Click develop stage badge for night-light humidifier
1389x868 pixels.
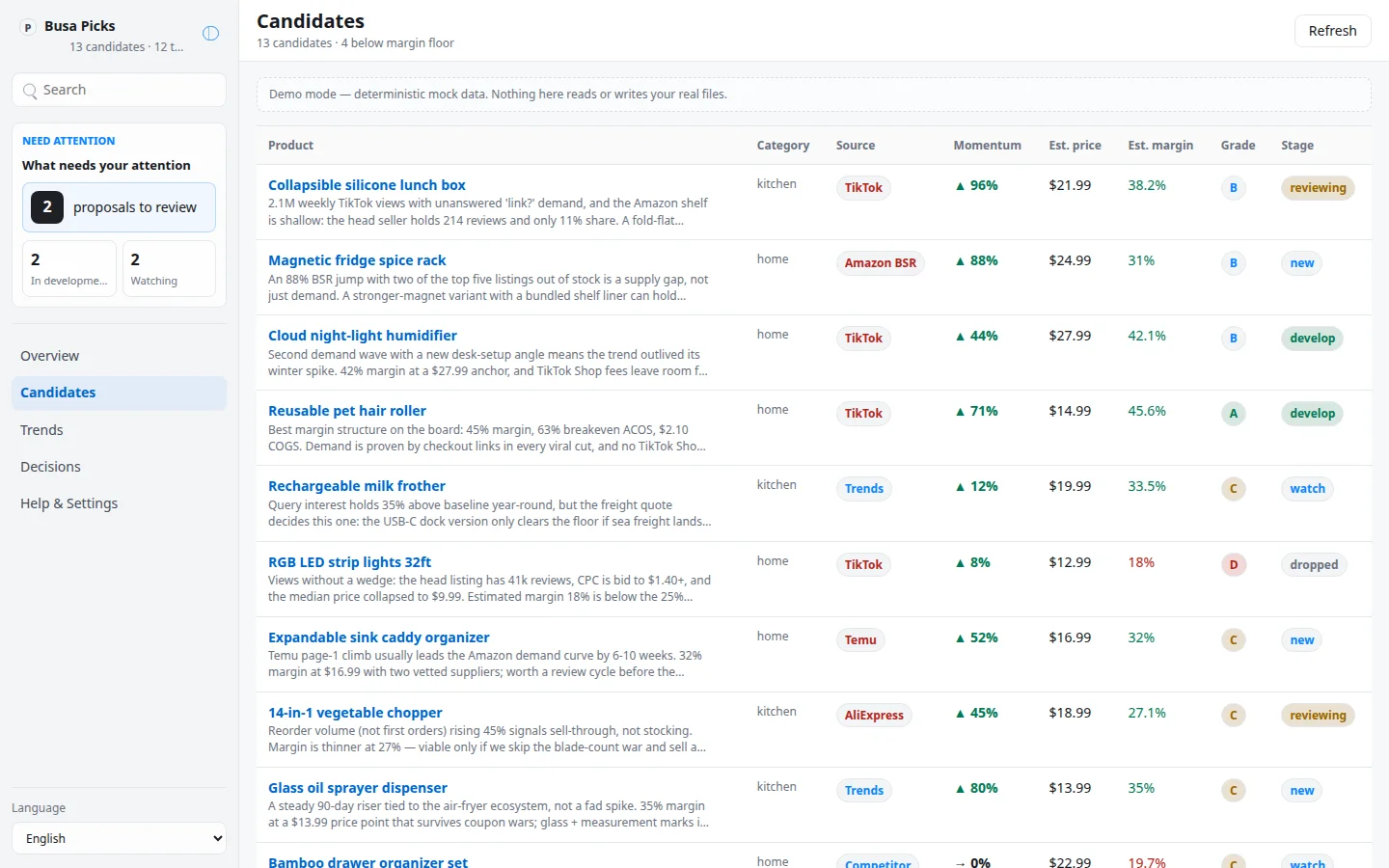[x=1313, y=339]
